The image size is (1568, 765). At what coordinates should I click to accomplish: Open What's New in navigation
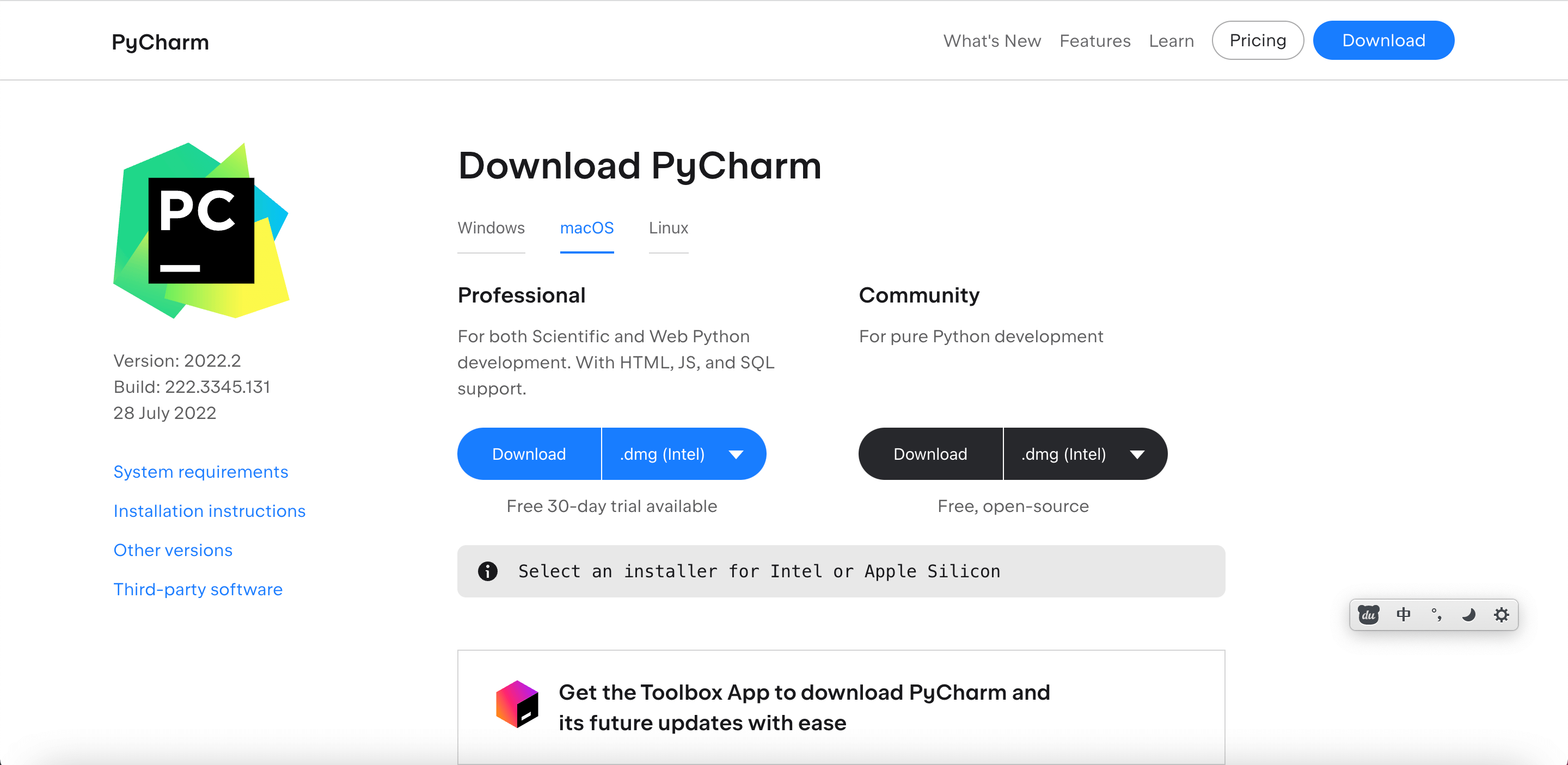pyautogui.click(x=991, y=41)
